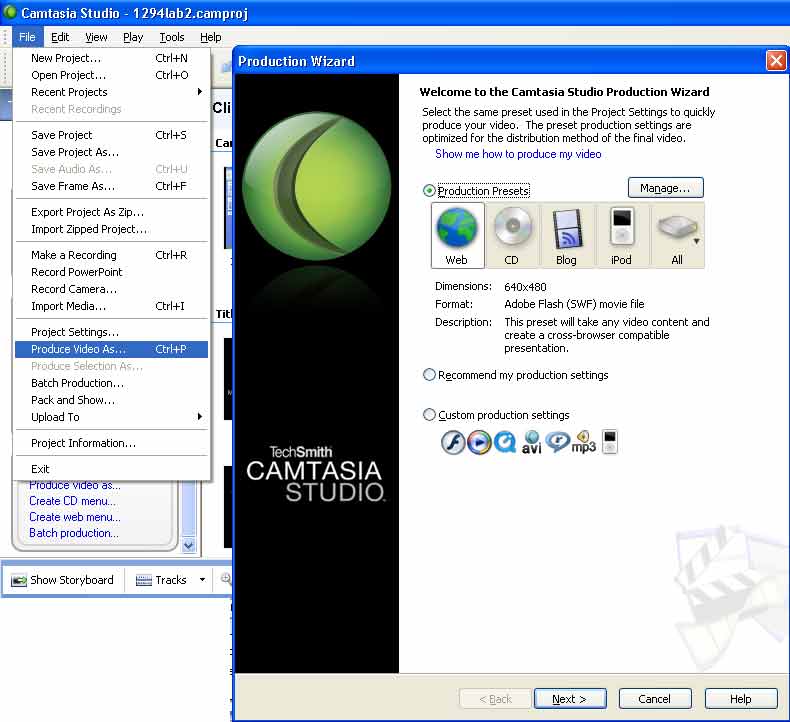Image resolution: width=790 pixels, height=722 pixels.
Task: Select the Web production preset
Action: tap(457, 235)
